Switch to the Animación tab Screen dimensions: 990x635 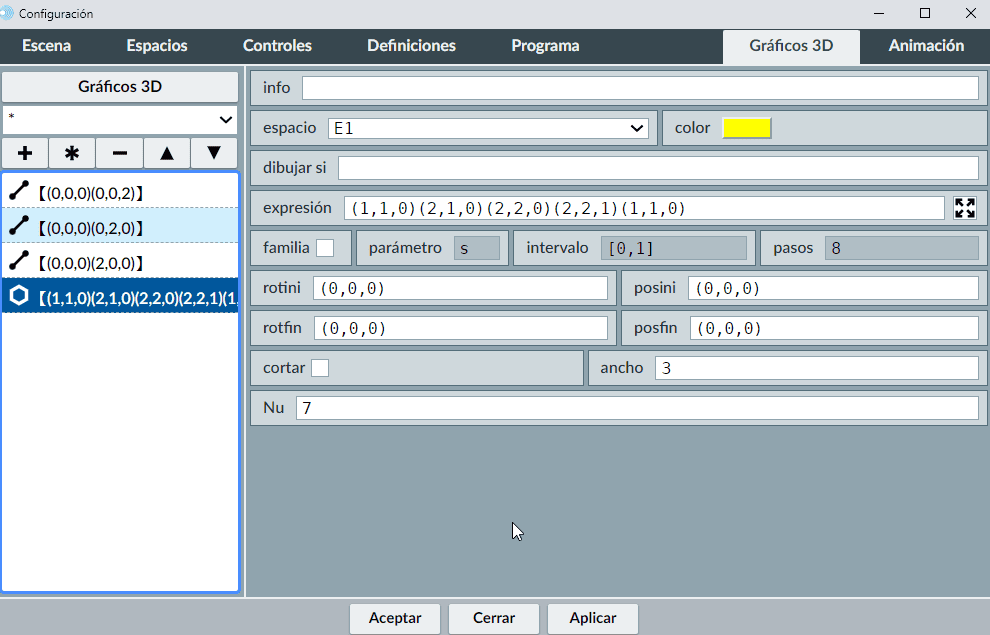tap(926, 46)
